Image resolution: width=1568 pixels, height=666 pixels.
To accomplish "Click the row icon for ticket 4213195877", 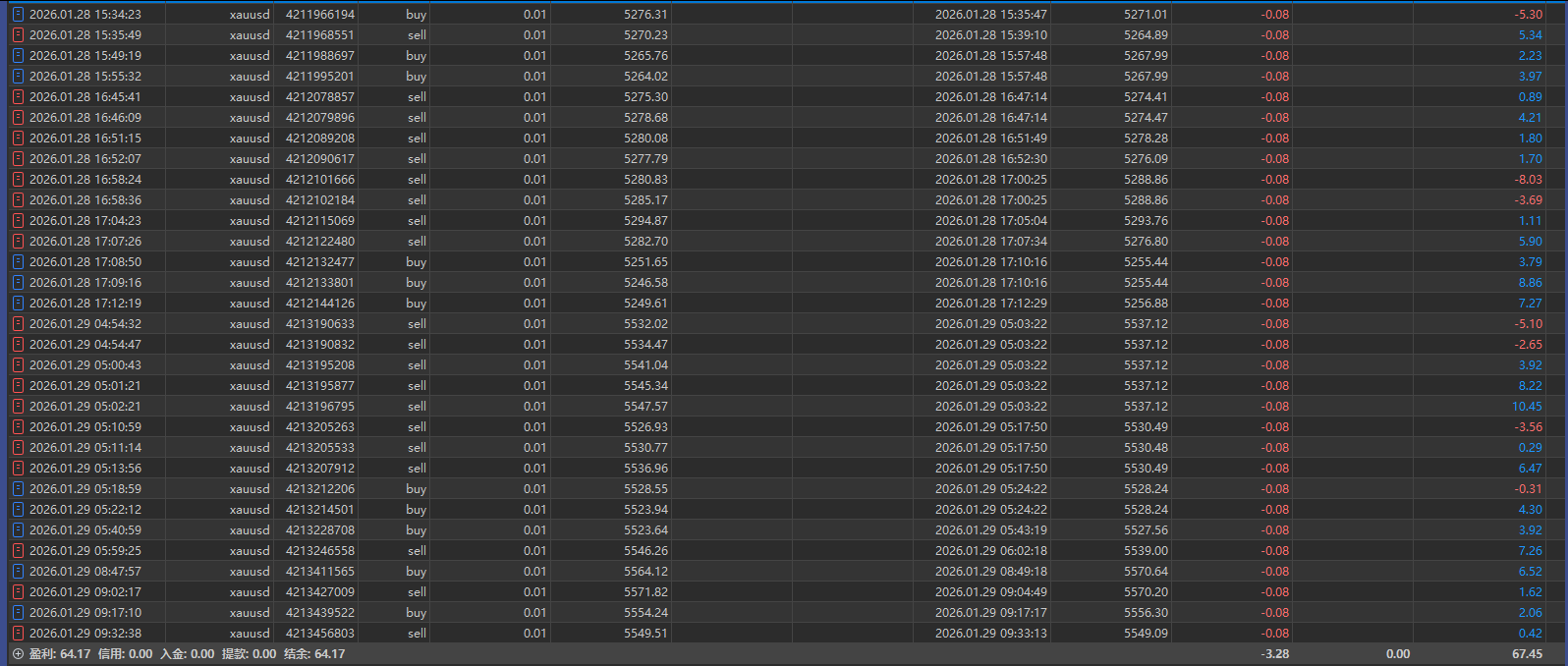I will point(18,386).
